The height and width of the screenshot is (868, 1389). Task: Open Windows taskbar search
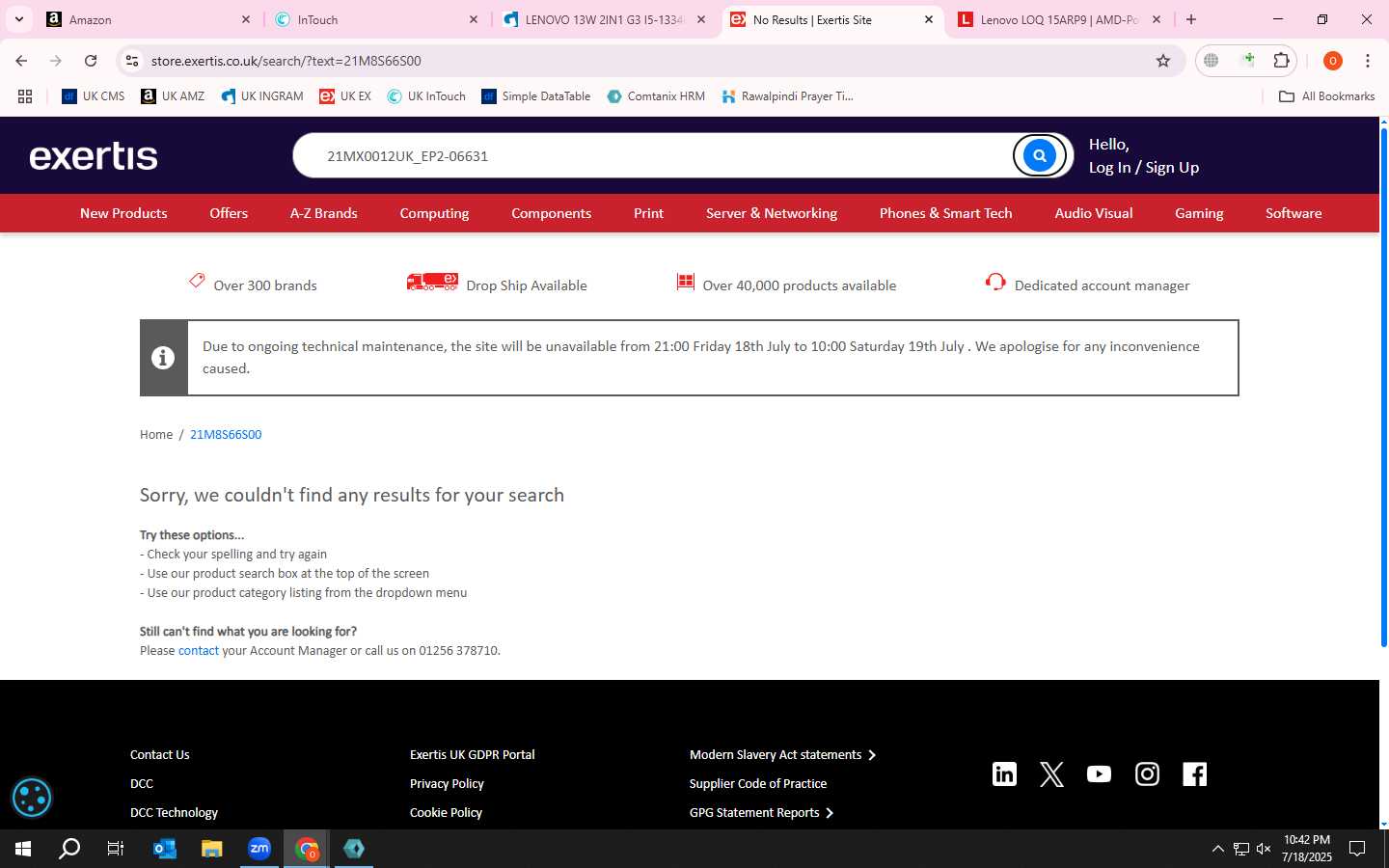(x=69, y=849)
